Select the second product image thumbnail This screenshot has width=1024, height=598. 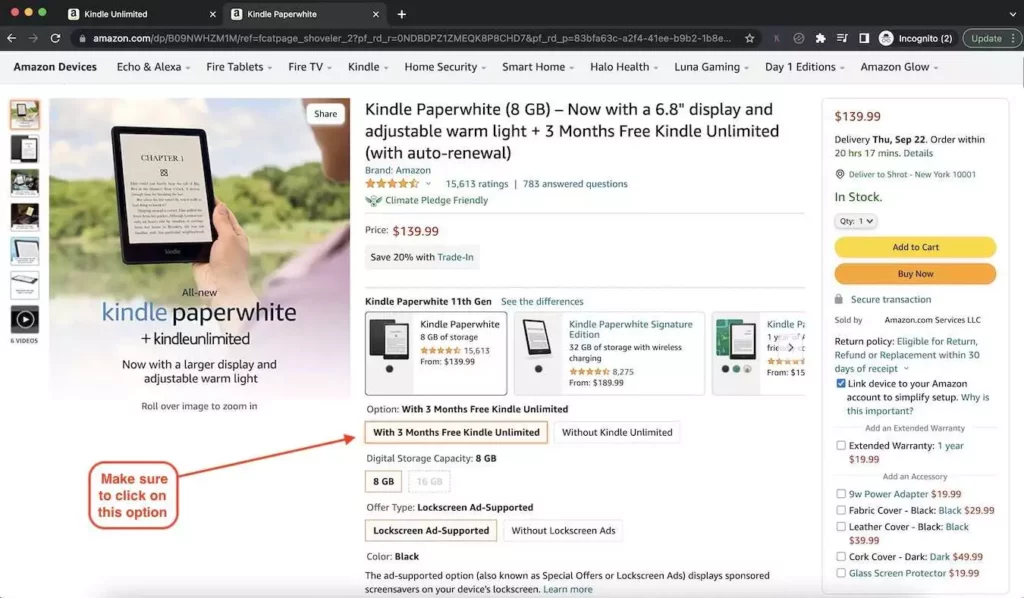25,149
